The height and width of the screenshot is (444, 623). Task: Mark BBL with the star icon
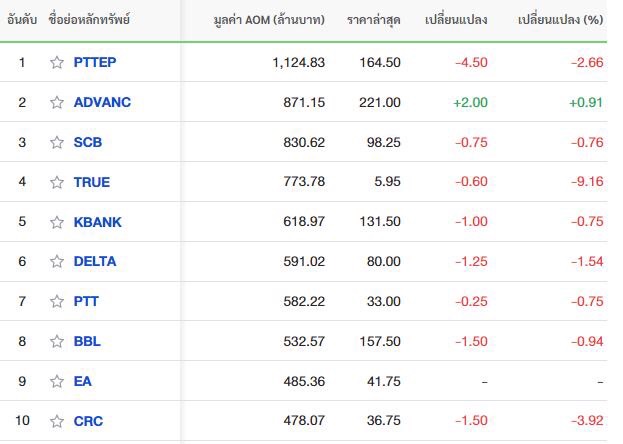(x=57, y=341)
